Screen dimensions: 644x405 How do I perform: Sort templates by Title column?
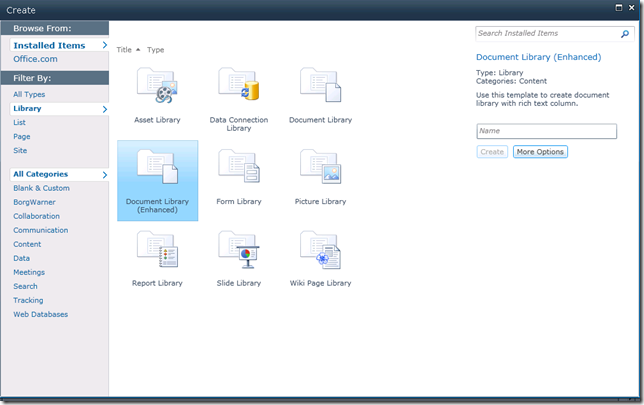124,50
